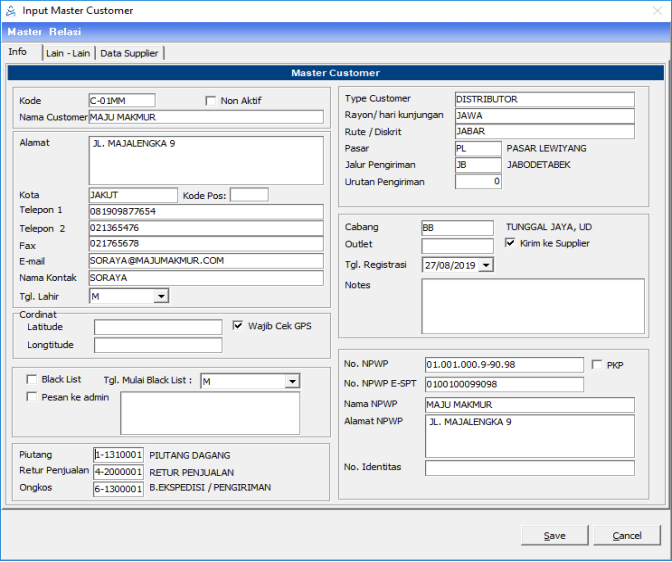
Task: Focus the E-mail input field
Action: 206,261
